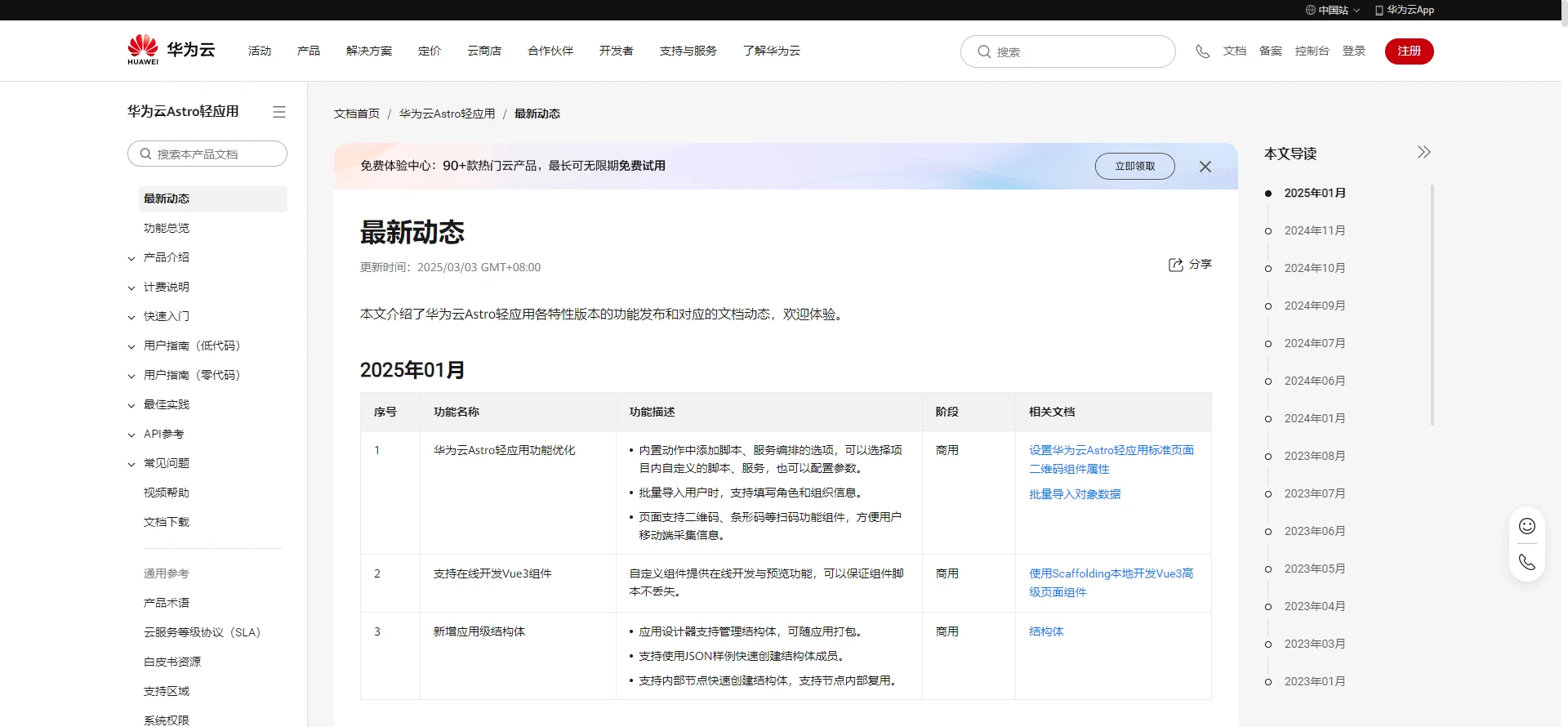Click the guide panel scrollbar
Screen dimensions: 1568x727
click(1432, 305)
